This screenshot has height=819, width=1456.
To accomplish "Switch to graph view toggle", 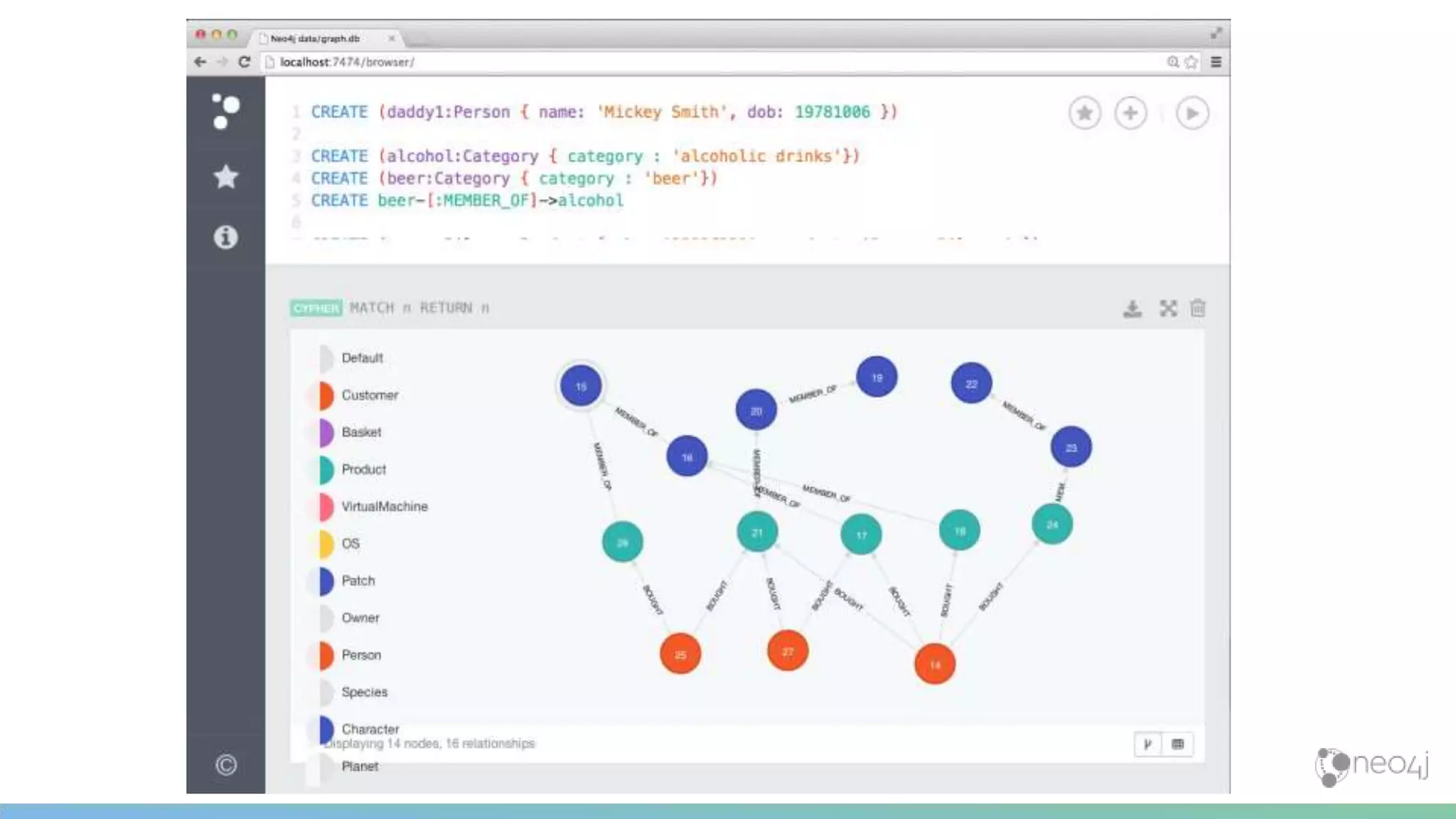I will [x=1147, y=744].
